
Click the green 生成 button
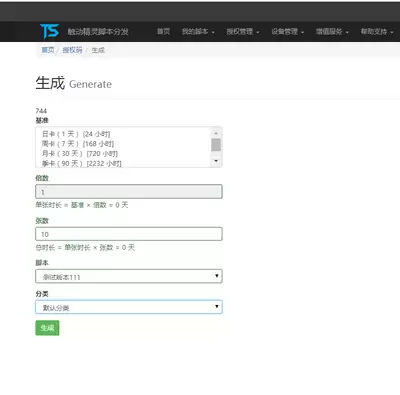click(x=47, y=328)
